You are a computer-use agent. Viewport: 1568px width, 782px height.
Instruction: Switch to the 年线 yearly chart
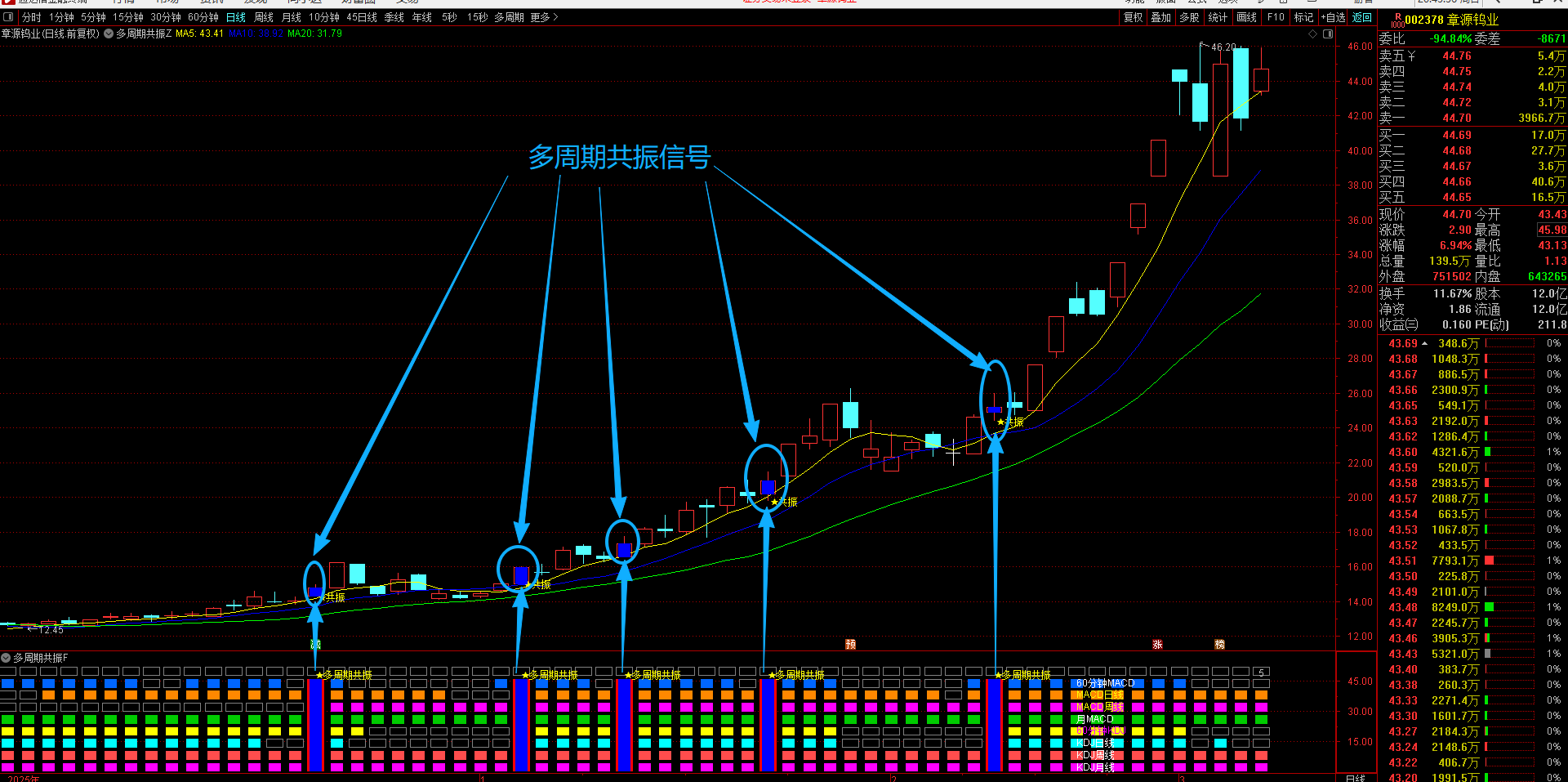point(422,17)
